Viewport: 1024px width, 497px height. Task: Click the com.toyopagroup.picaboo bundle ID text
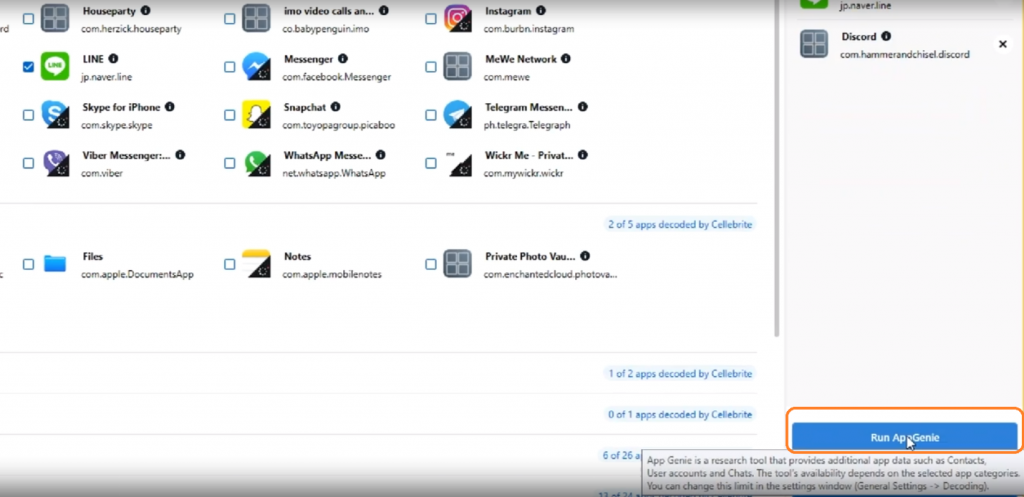click(338, 125)
